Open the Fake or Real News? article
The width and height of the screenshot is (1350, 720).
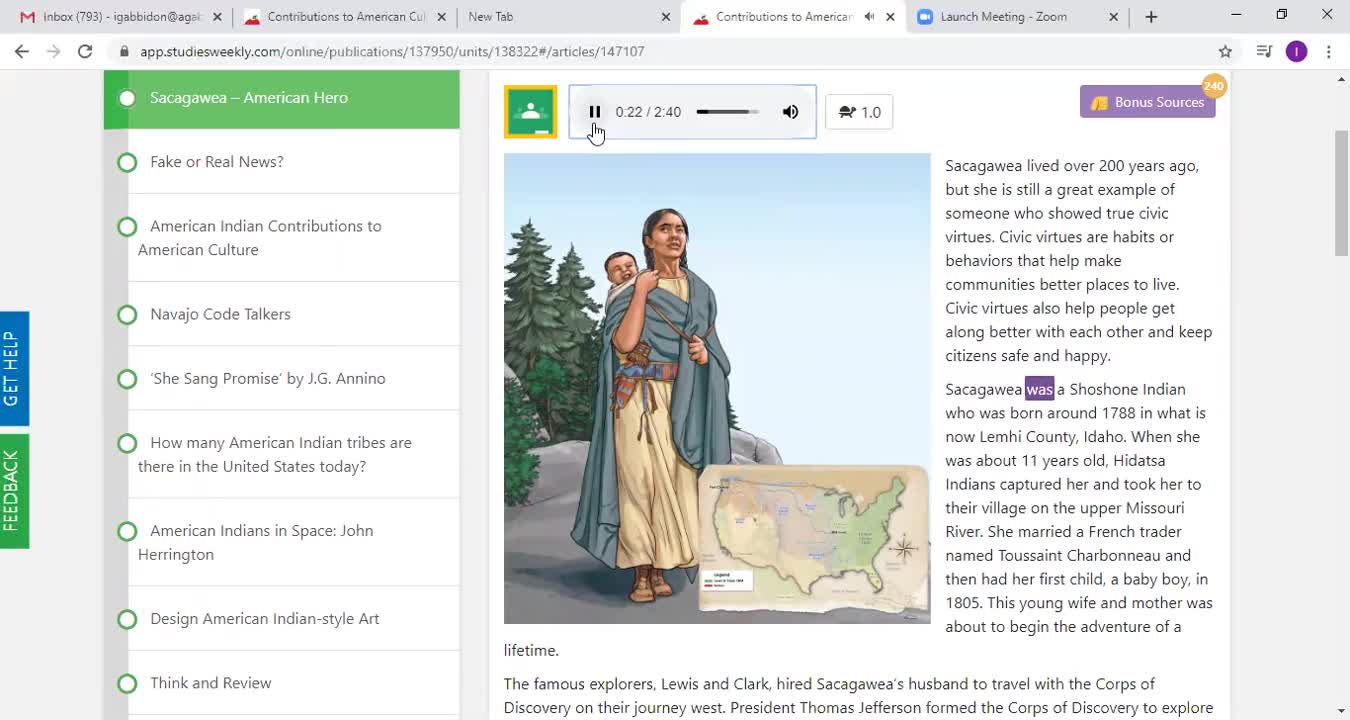[217, 162]
